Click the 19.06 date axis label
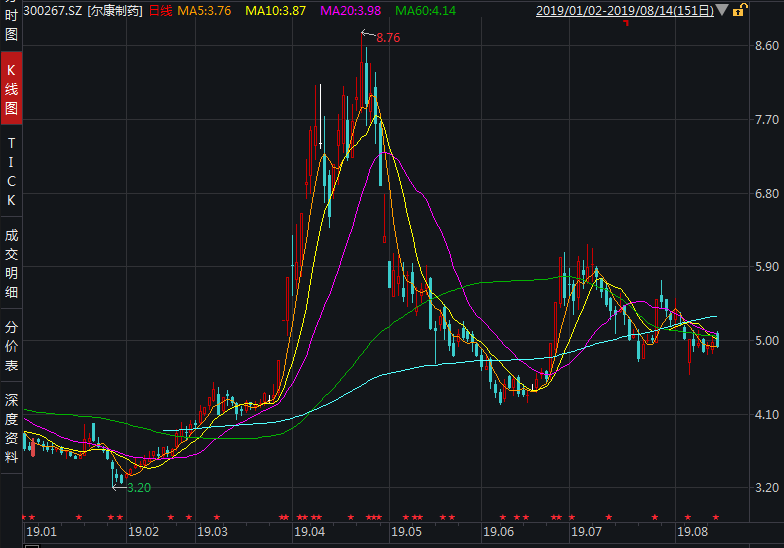784x548 pixels. pyautogui.click(x=498, y=532)
